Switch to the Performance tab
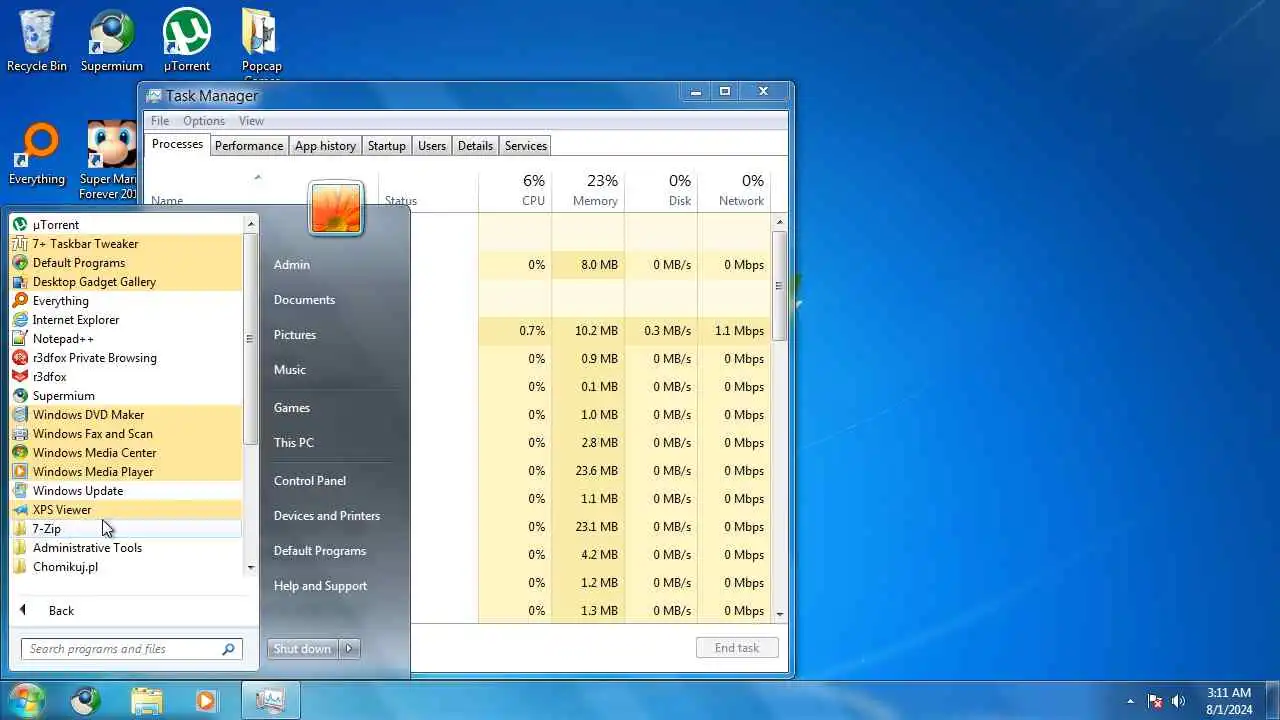Image resolution: width=1280 pixels, height=720 pixels. (249, 146)
